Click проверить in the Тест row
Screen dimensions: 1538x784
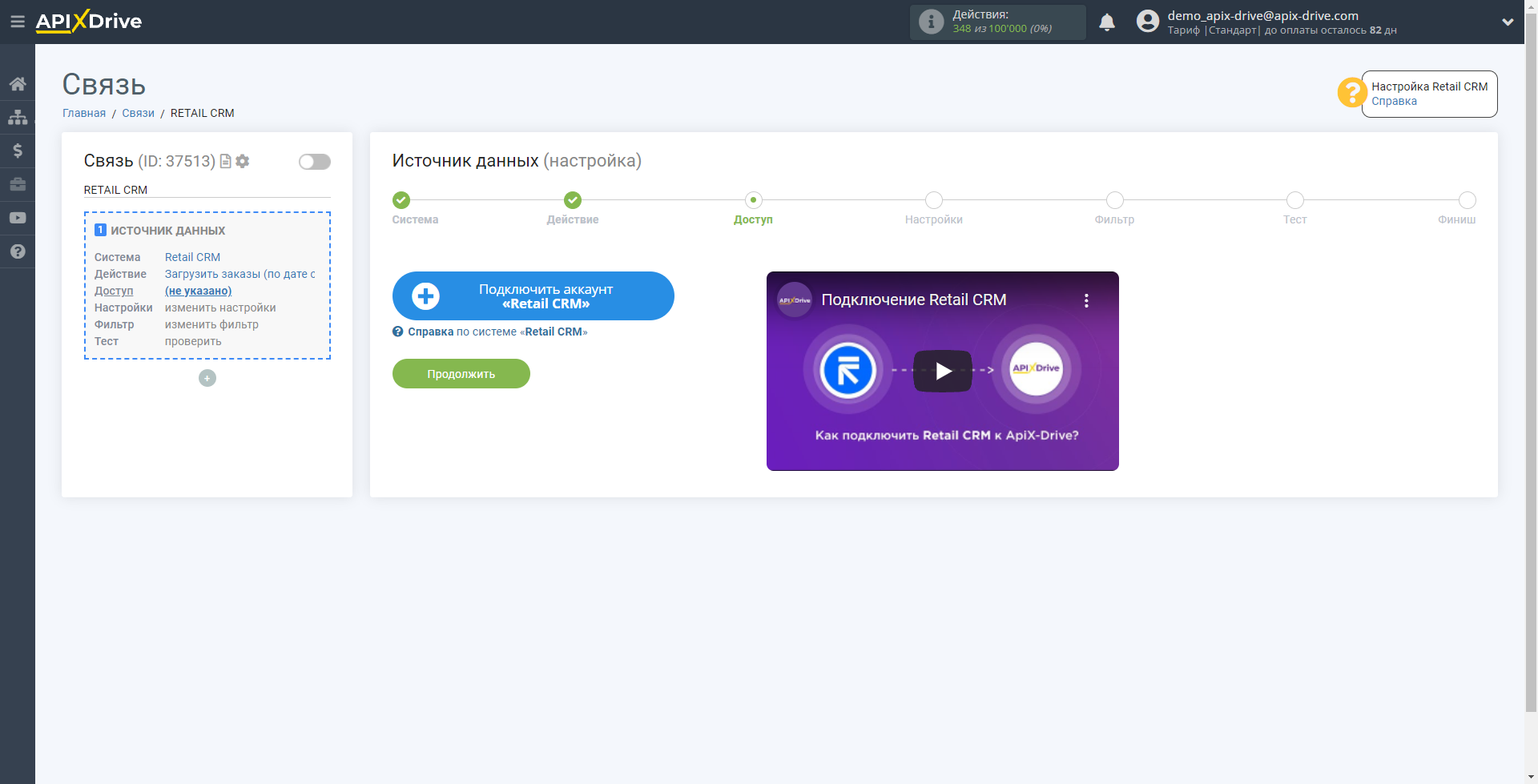coord(193,341)
